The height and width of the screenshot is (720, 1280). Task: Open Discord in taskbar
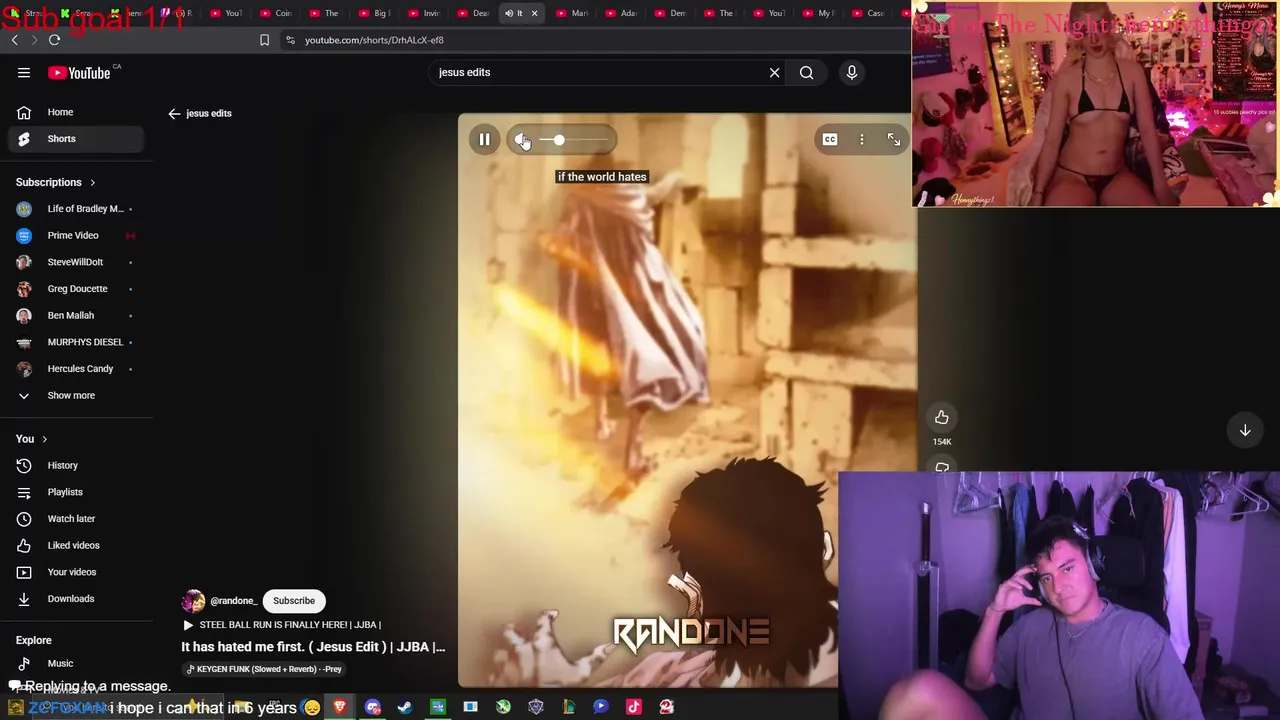click(x=373, y=707)
